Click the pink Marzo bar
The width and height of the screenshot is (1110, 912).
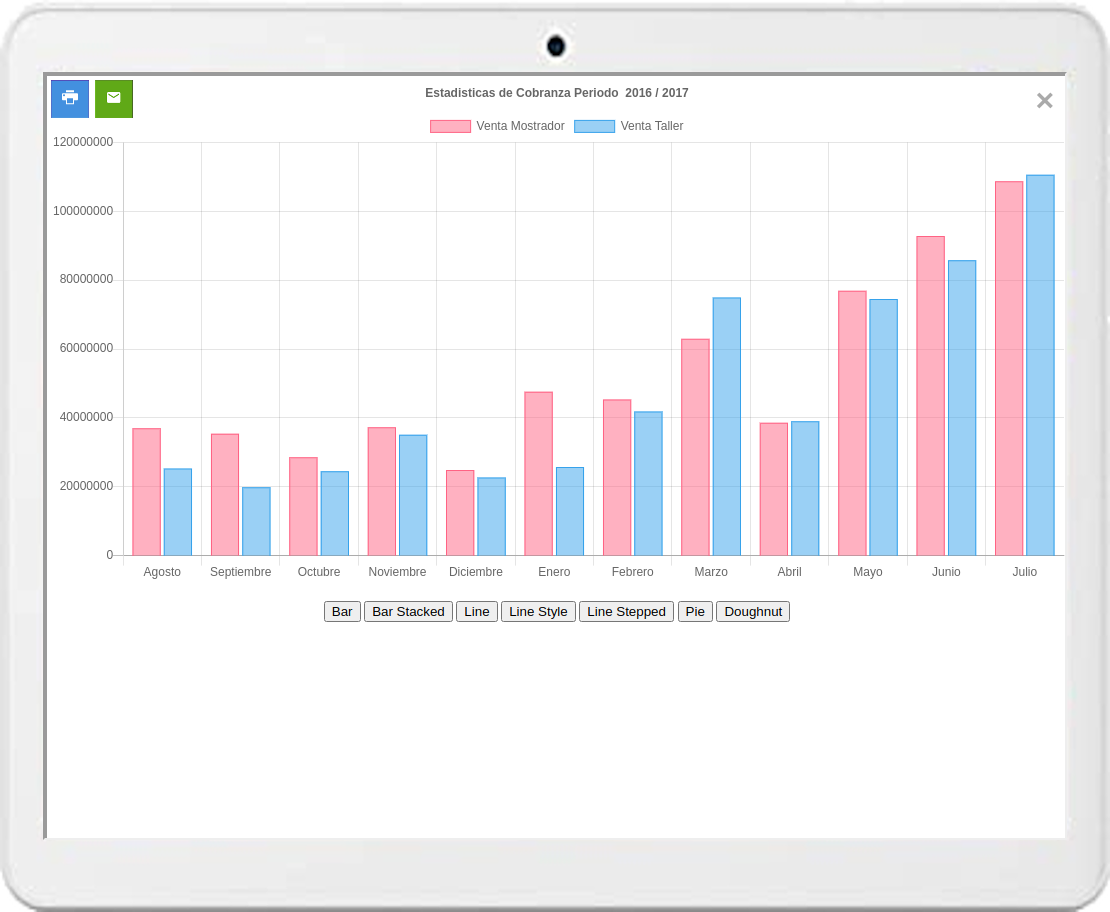(x=696, y=448)
